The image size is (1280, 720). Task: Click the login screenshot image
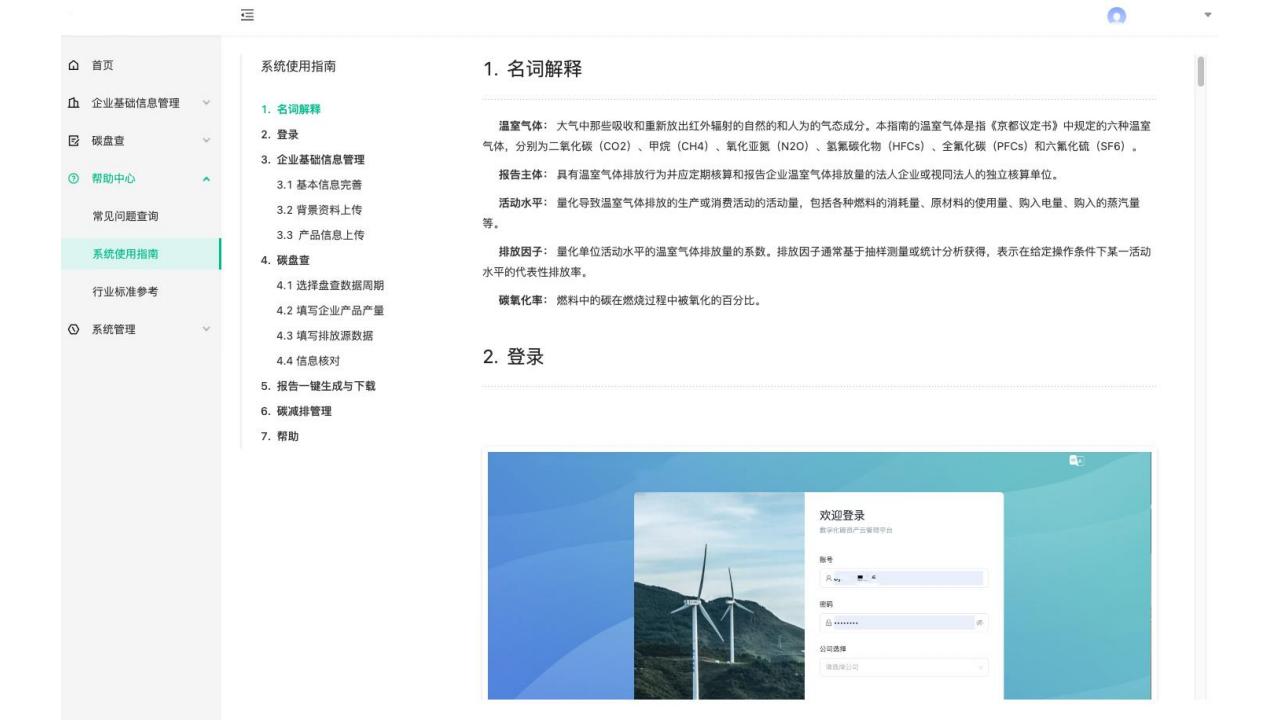click(819, 575)
